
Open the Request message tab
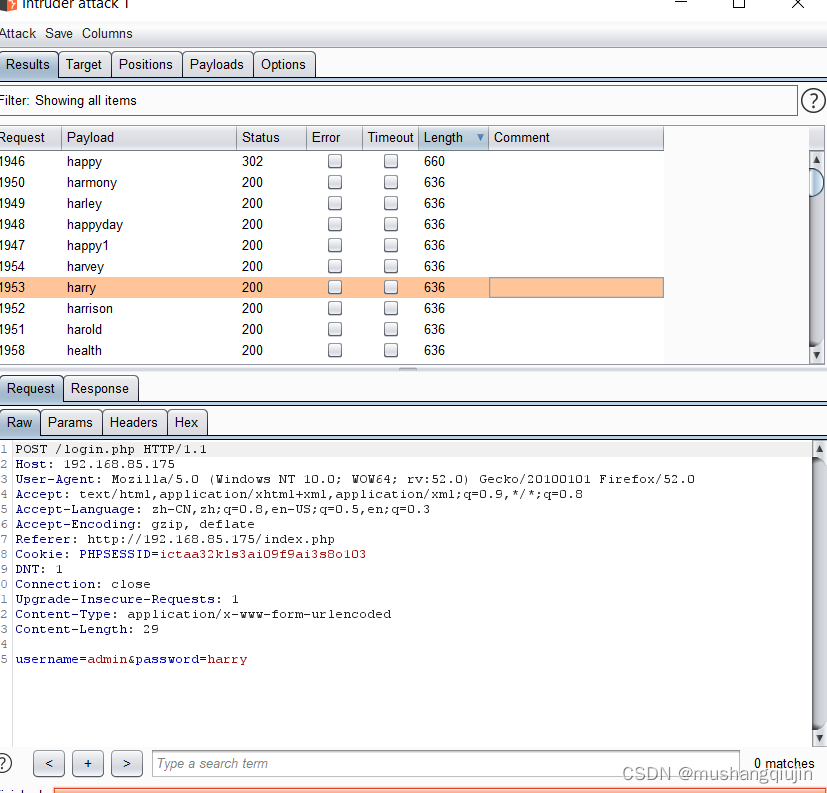coord(31,389)
